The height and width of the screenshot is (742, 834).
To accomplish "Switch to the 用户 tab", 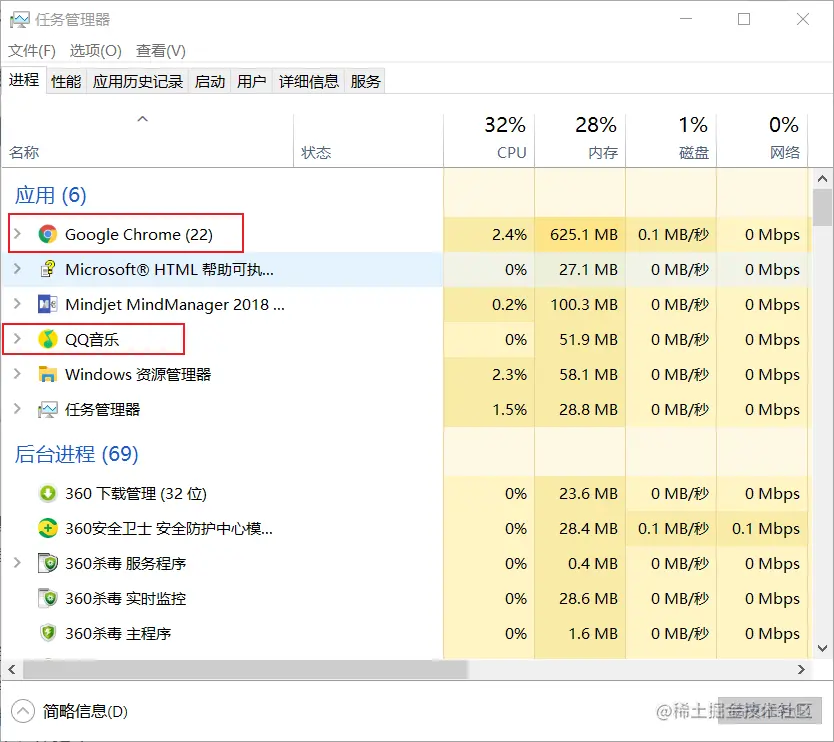I will 252,81.
